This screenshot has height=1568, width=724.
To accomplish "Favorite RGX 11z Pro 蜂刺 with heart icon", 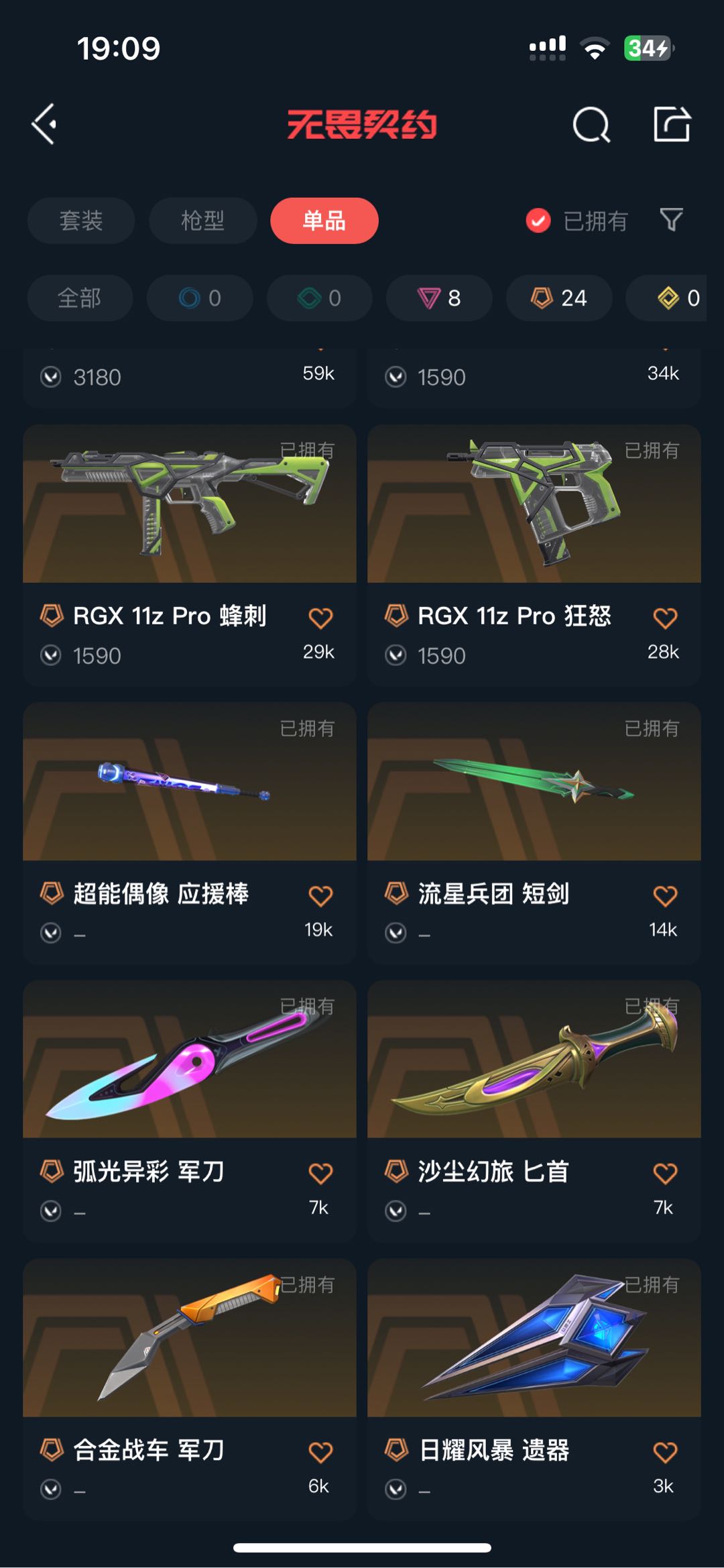I will tap(320, 618).
